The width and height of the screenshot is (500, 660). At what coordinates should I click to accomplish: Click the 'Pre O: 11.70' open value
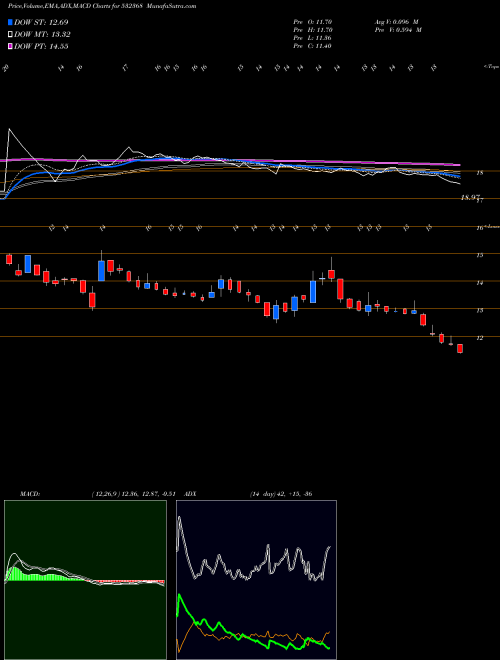pos(314,22)
